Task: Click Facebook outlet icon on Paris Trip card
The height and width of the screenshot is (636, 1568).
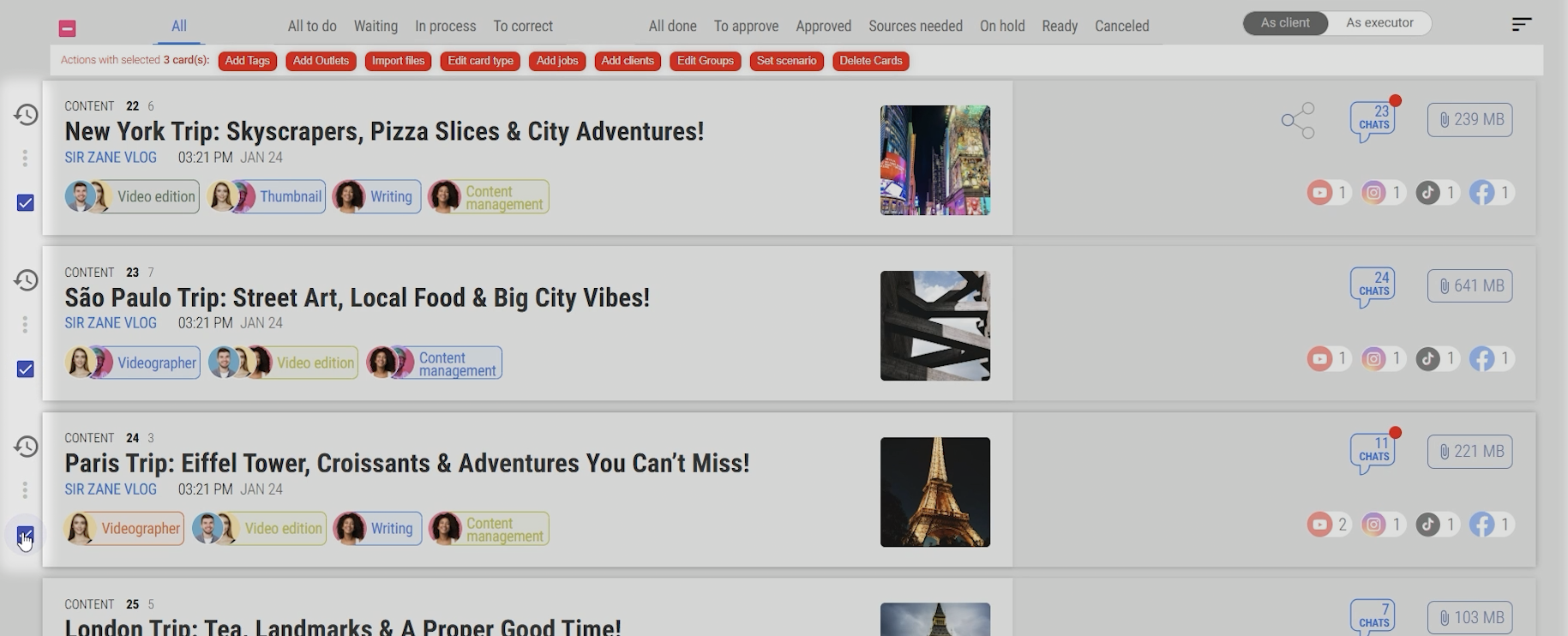Action: click(1481, 525)
